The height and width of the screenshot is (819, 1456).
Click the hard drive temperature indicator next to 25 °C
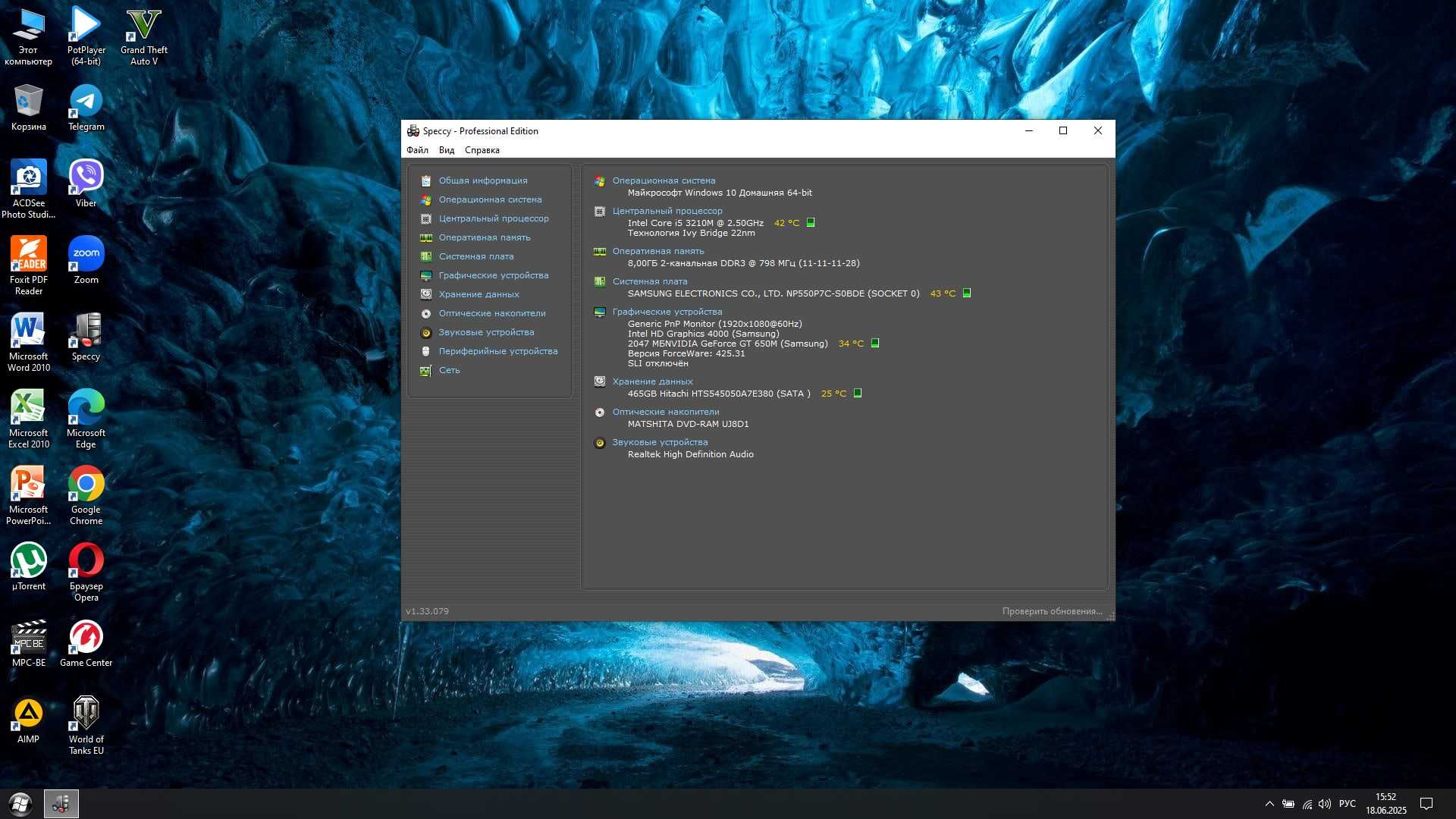pyautogui.click(x=858, y=393)
